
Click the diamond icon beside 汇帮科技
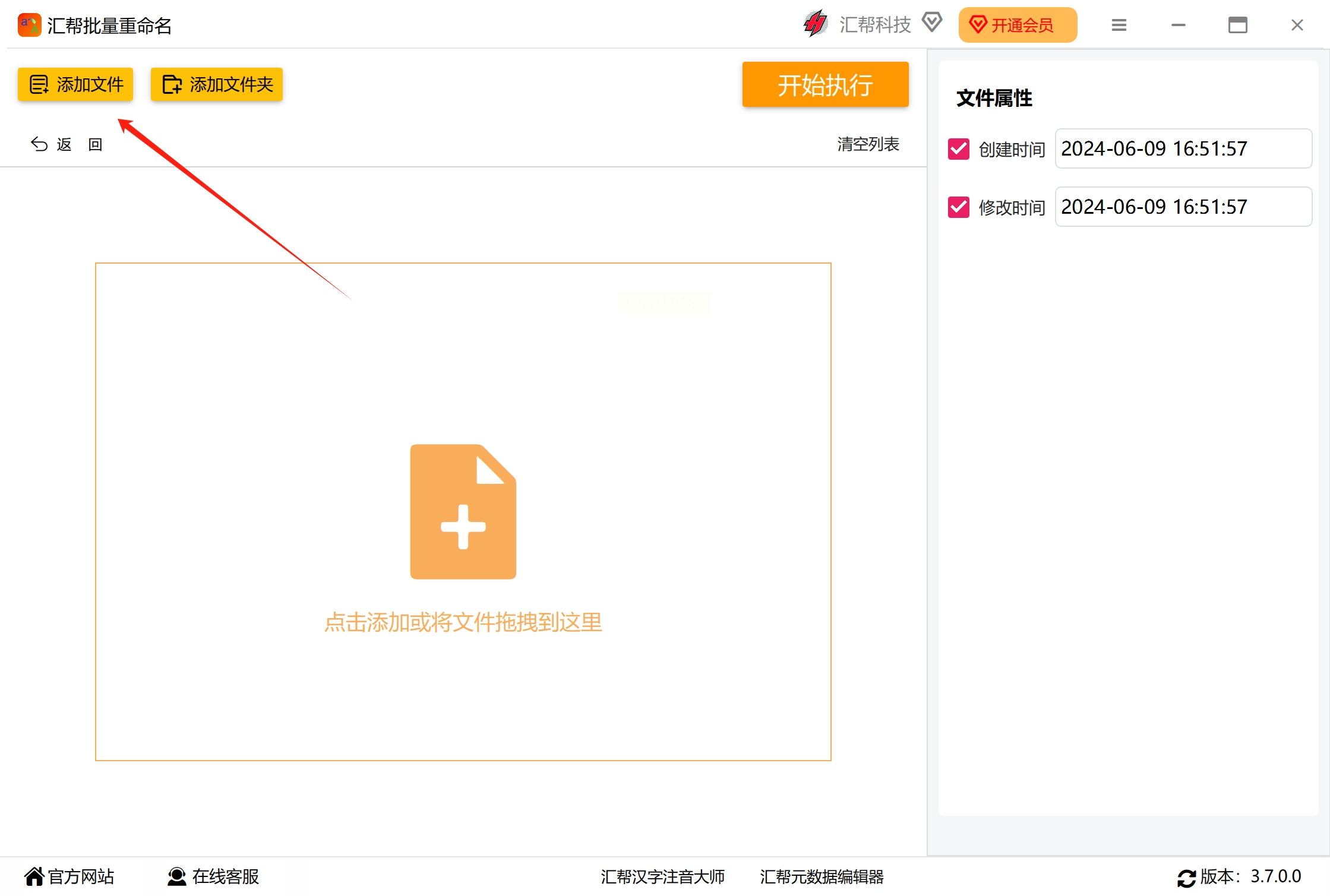932,23
